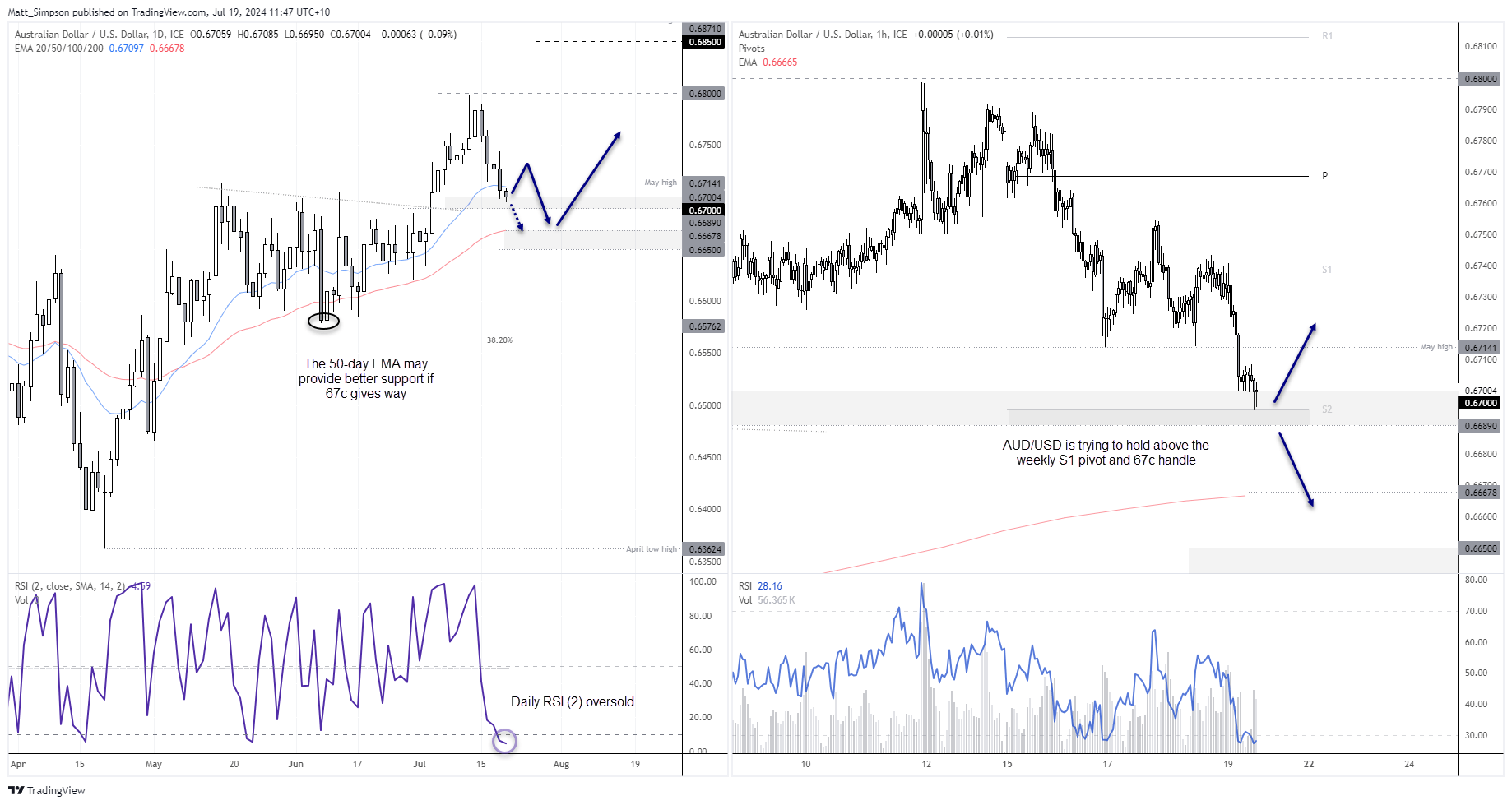
Task: Click the 0.66890 price tag on hourly axis
Action: 1481,426
